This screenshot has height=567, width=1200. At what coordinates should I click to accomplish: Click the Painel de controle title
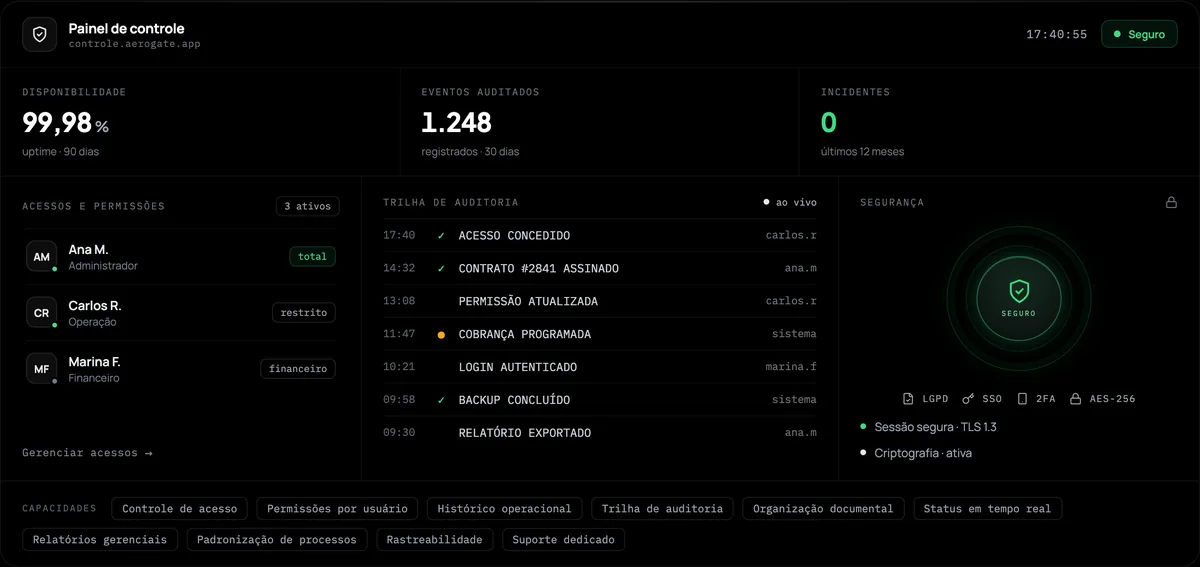126,28
